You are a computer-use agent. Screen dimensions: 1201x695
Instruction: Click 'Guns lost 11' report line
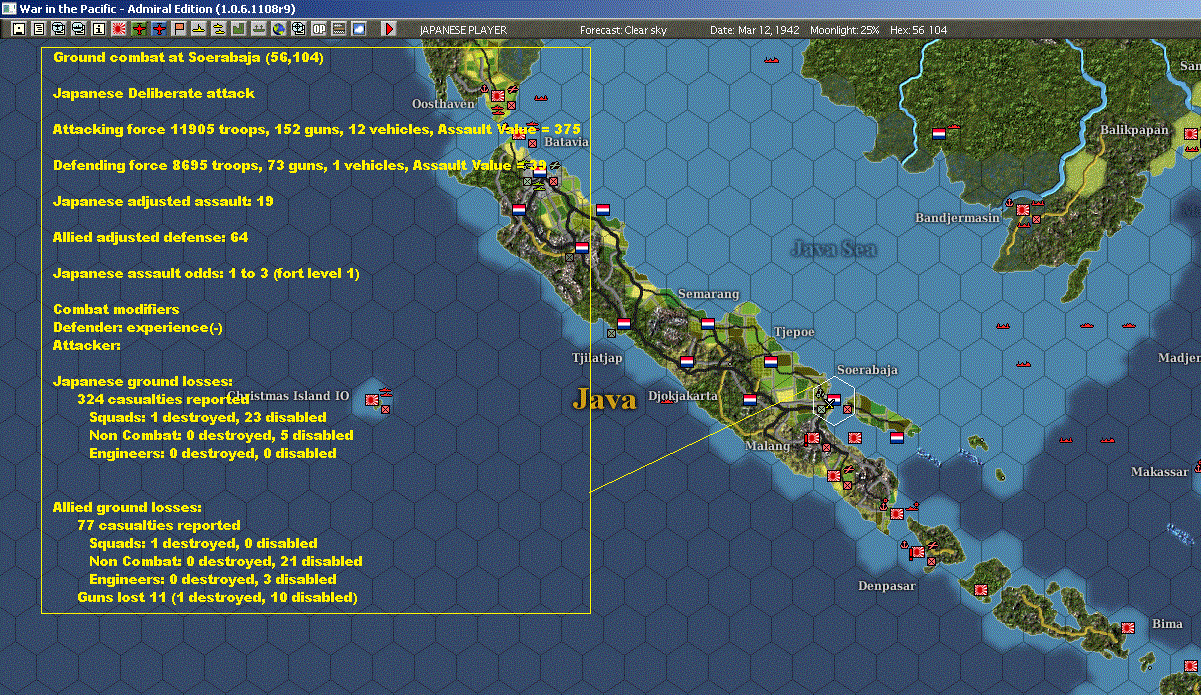(217, 597)
